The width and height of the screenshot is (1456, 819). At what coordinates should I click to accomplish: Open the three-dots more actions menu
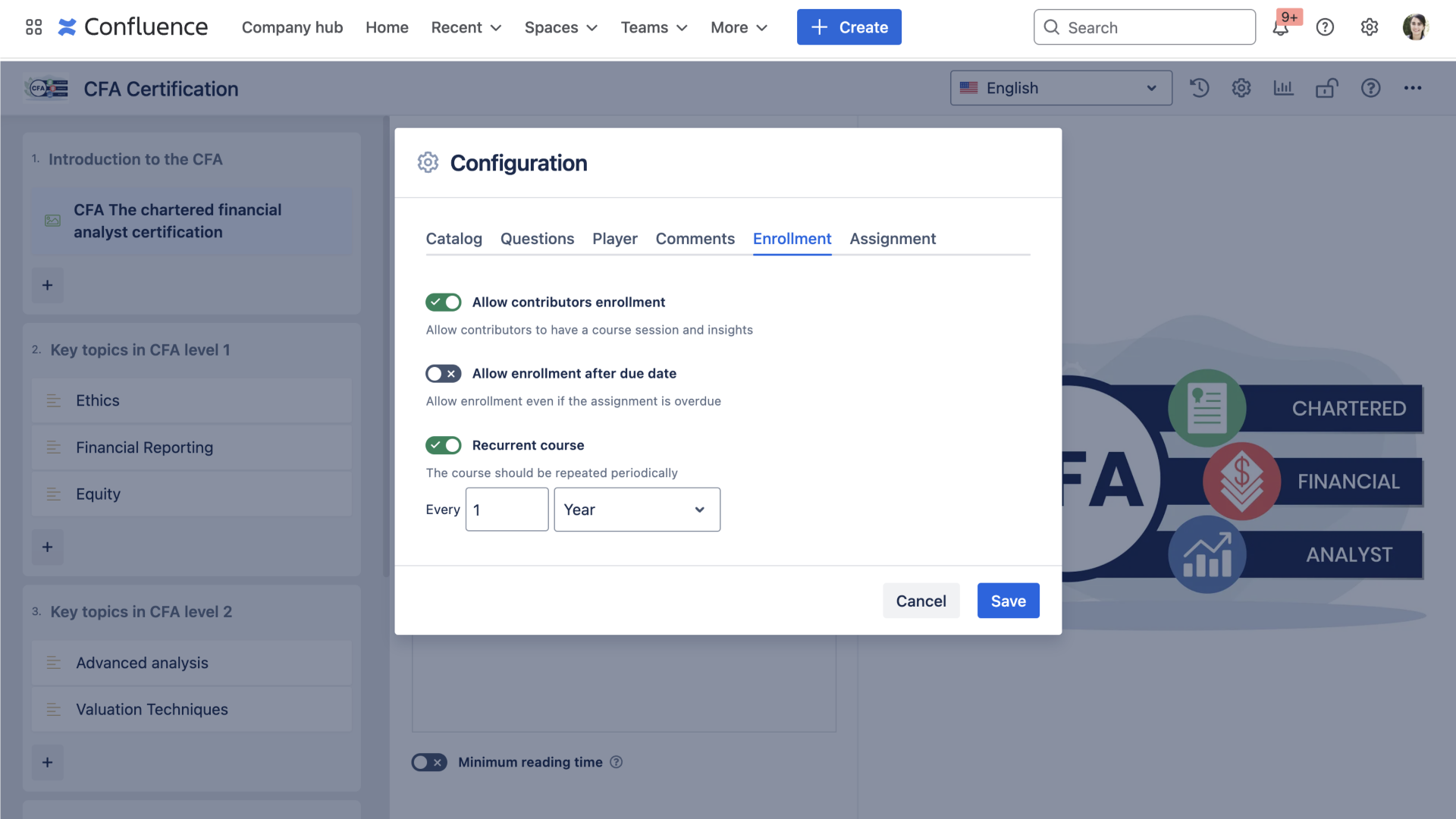coord(1413,88)
